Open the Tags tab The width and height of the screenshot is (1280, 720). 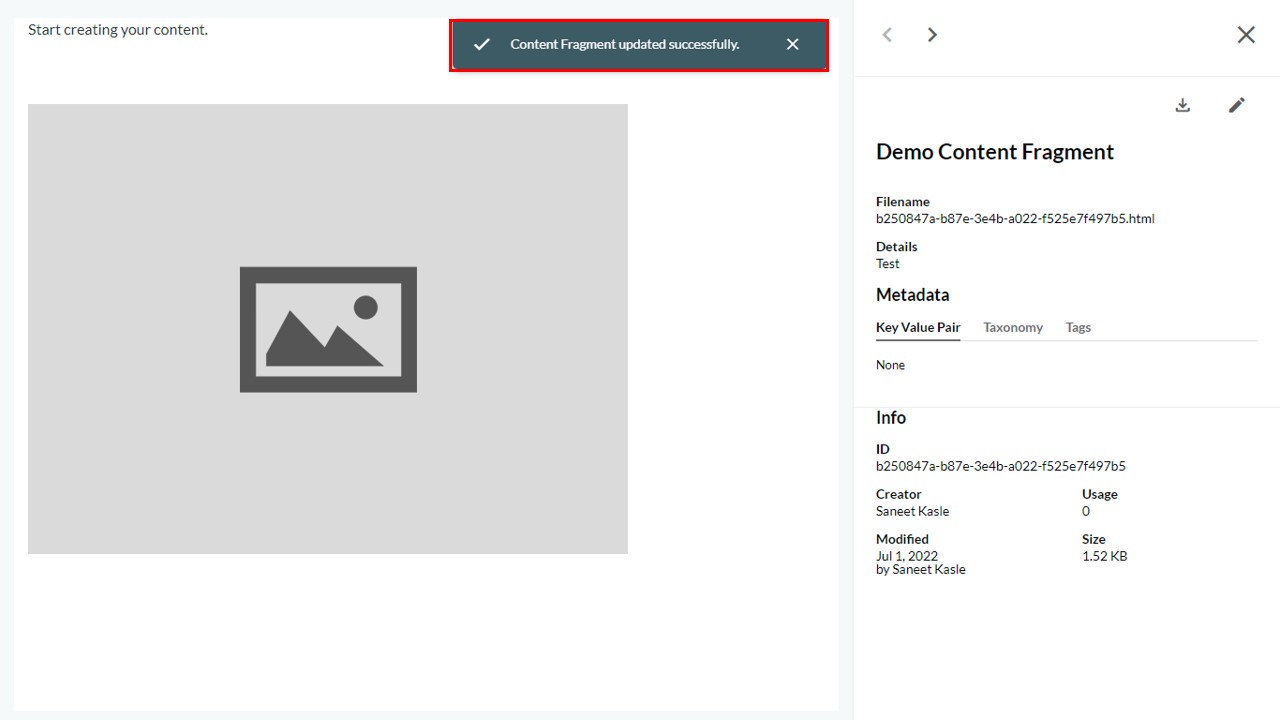(1078, 327)
